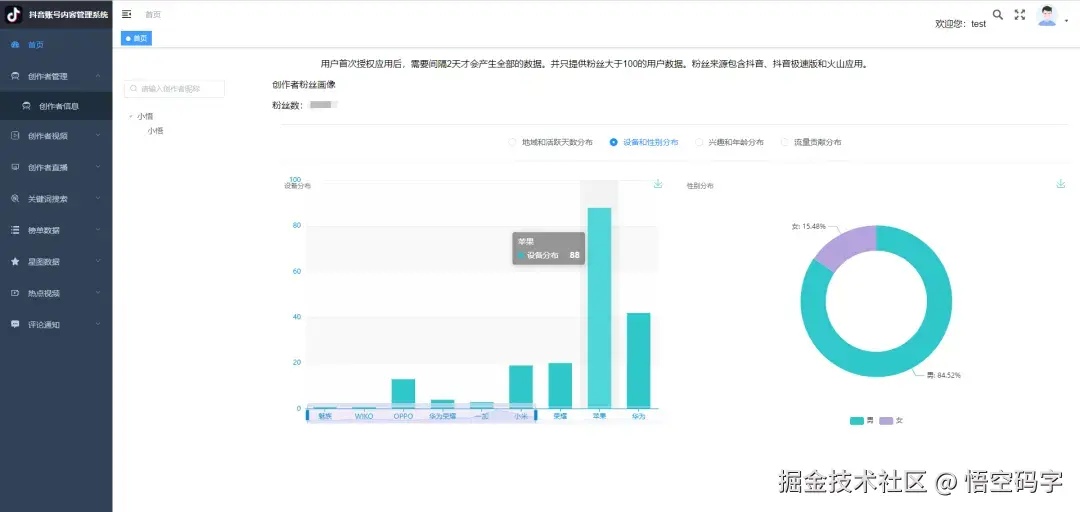Expand the 关键词搜索 menu chevron

(x=98, y=198)
